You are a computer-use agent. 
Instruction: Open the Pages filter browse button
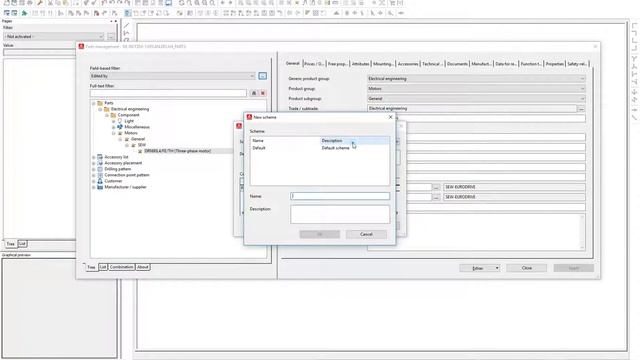coord(111,37)
